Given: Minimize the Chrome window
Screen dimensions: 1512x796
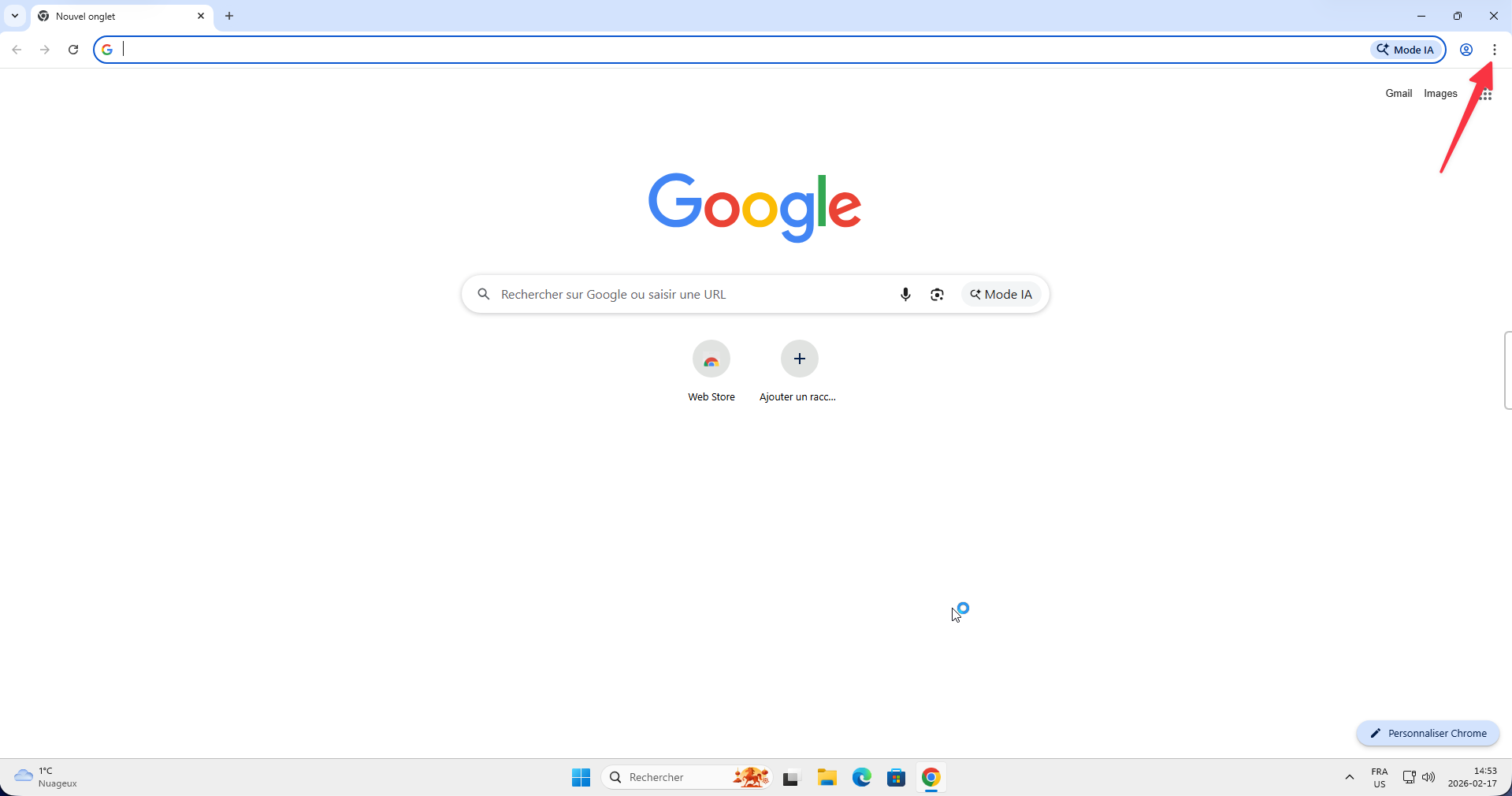Looking at the screenshot, I should 1421,16.
